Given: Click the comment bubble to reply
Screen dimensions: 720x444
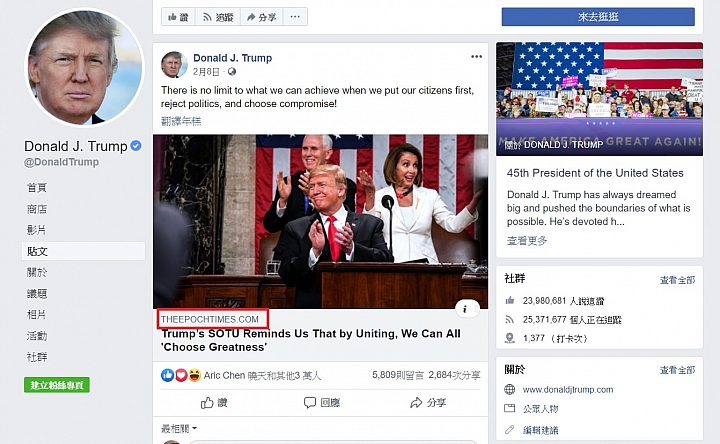Looking at the screenshot, I should pos(321,403).
